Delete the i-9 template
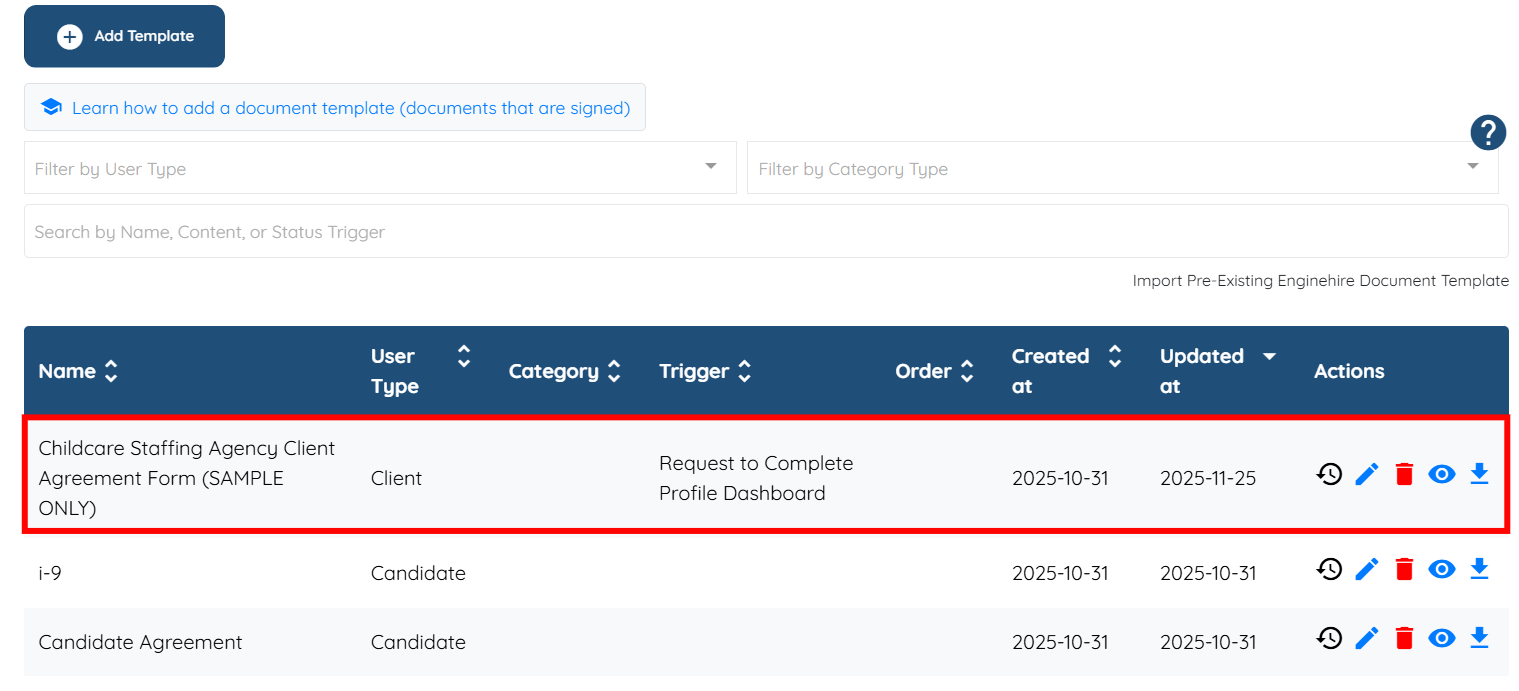Viewport: 1519px width, 691px height. tap(1404, 569)
